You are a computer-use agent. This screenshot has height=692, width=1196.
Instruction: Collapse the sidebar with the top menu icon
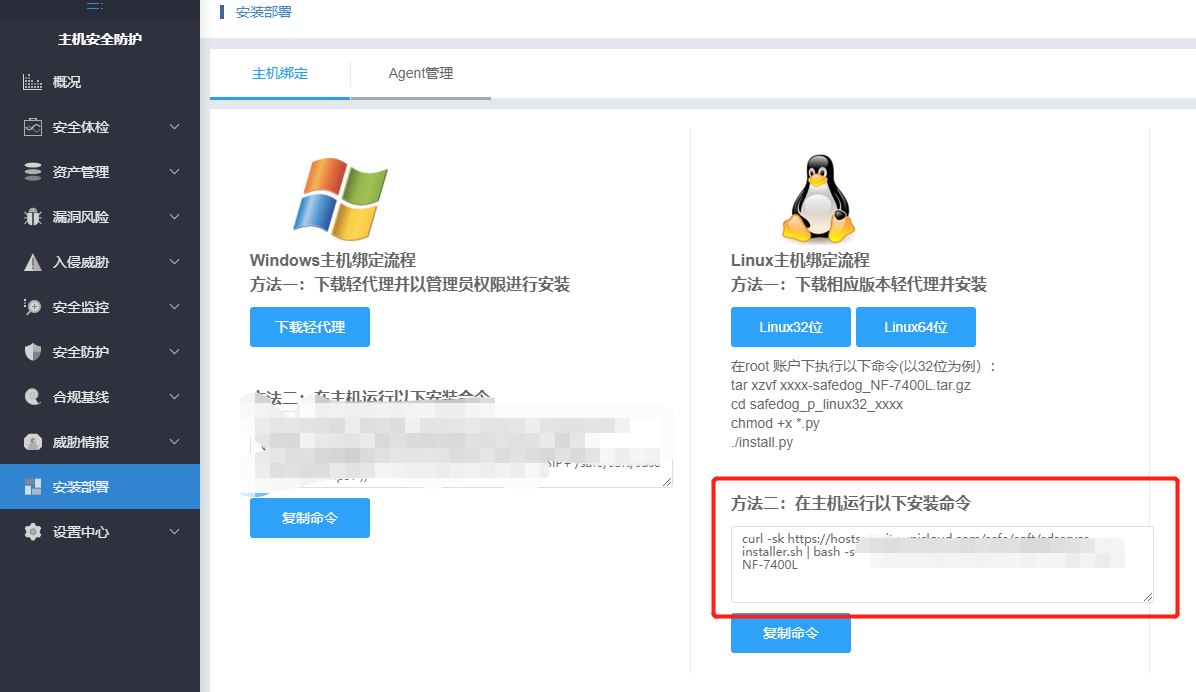click(95, 5)
